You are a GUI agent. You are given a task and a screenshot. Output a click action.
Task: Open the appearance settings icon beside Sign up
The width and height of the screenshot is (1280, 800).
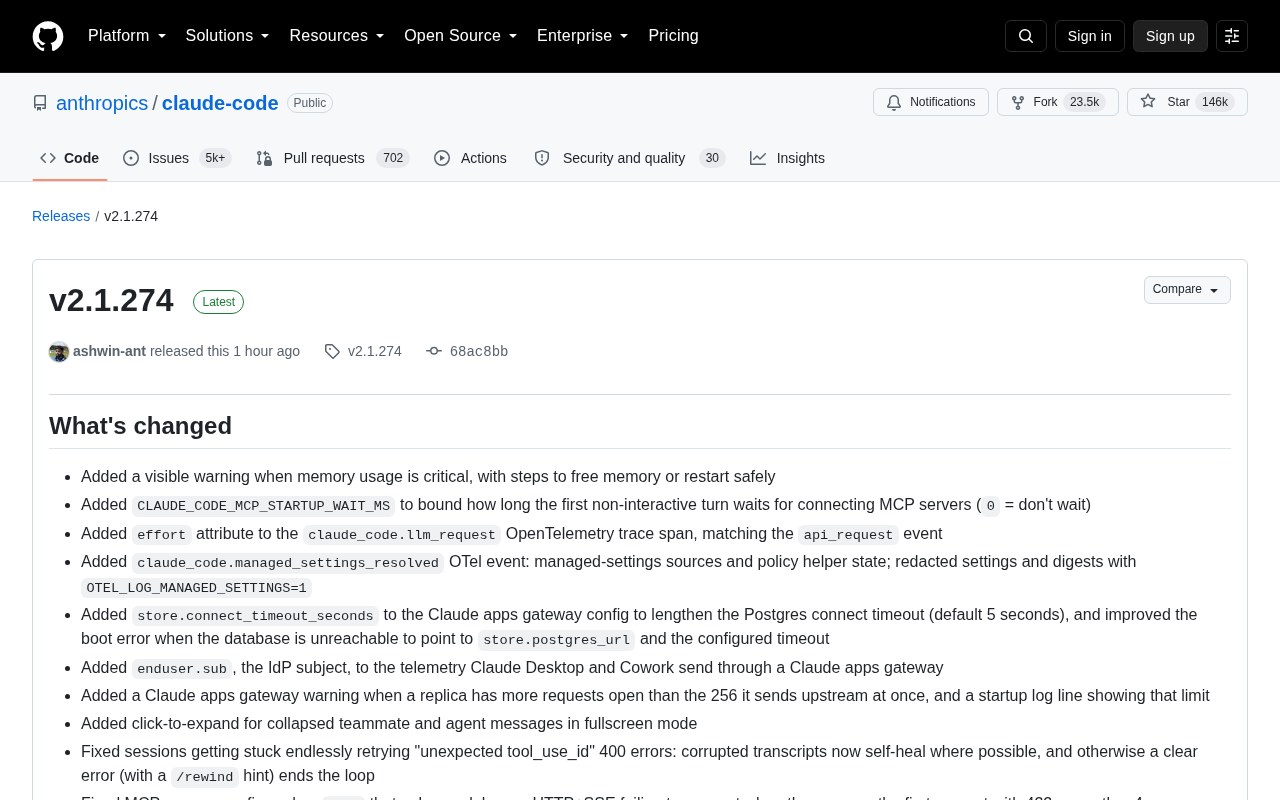[x=1232, y=36]
